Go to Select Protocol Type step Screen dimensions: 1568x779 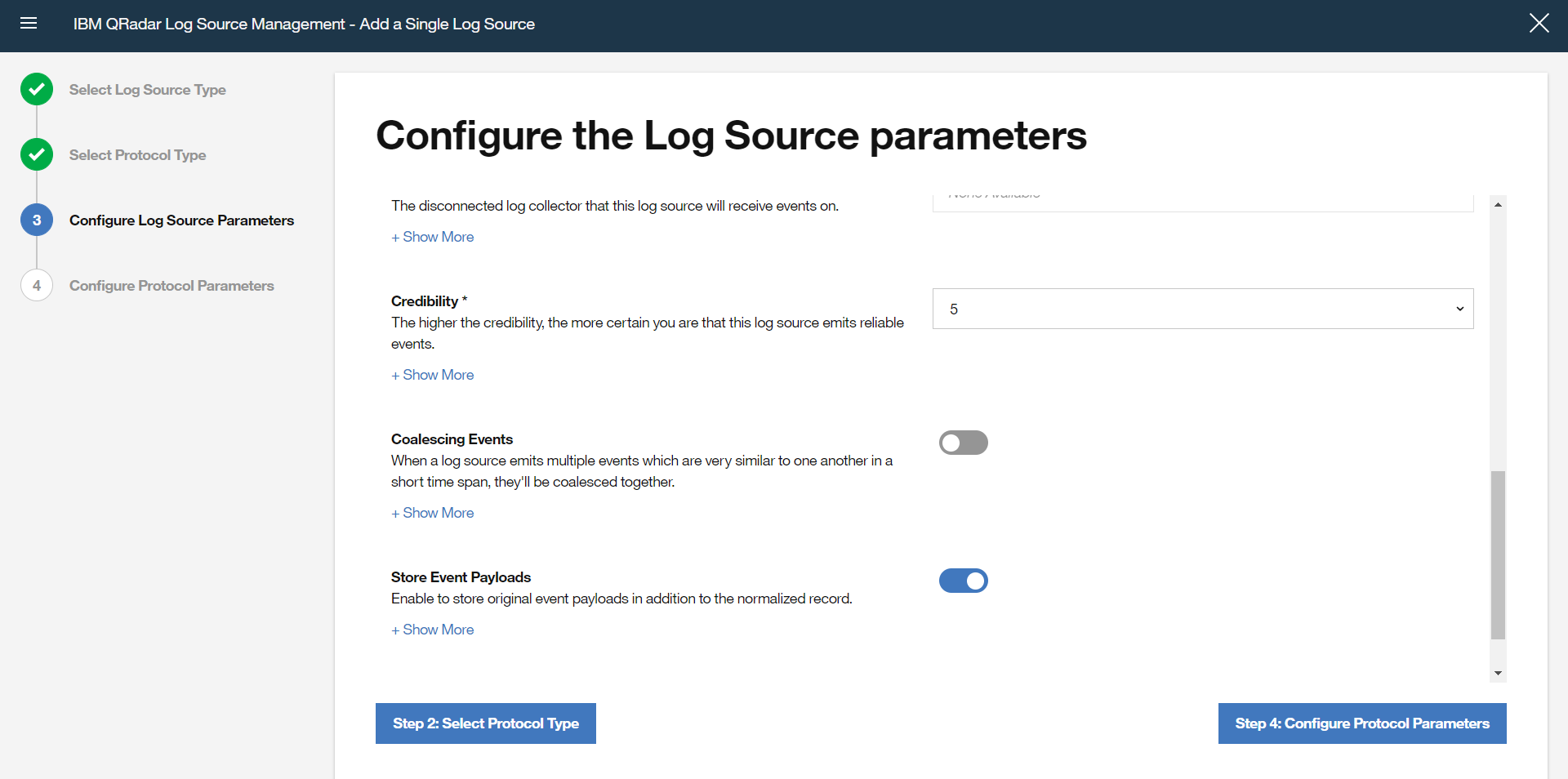[x=137, y=155]
